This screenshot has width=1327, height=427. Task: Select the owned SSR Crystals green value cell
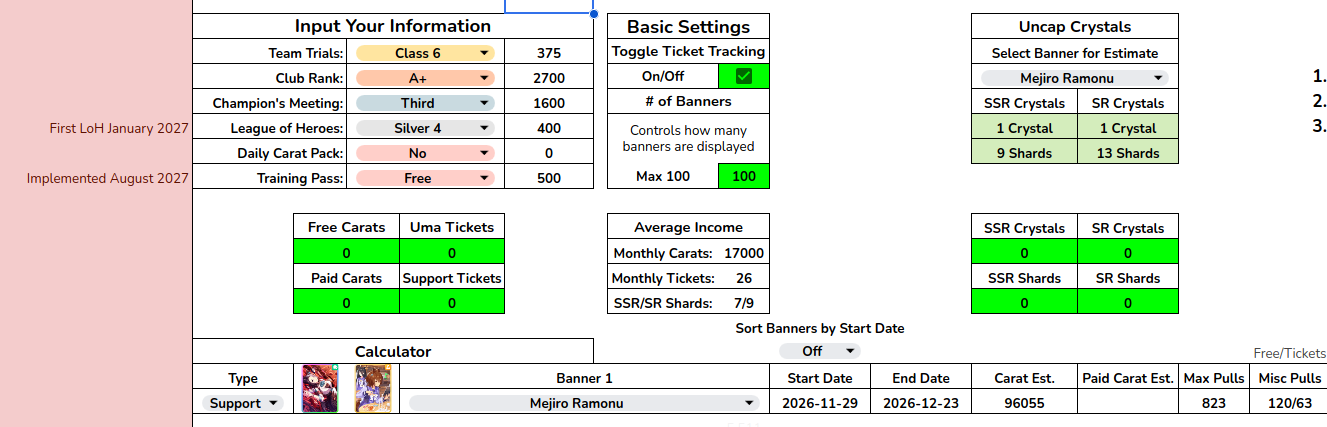[1024, 252]
